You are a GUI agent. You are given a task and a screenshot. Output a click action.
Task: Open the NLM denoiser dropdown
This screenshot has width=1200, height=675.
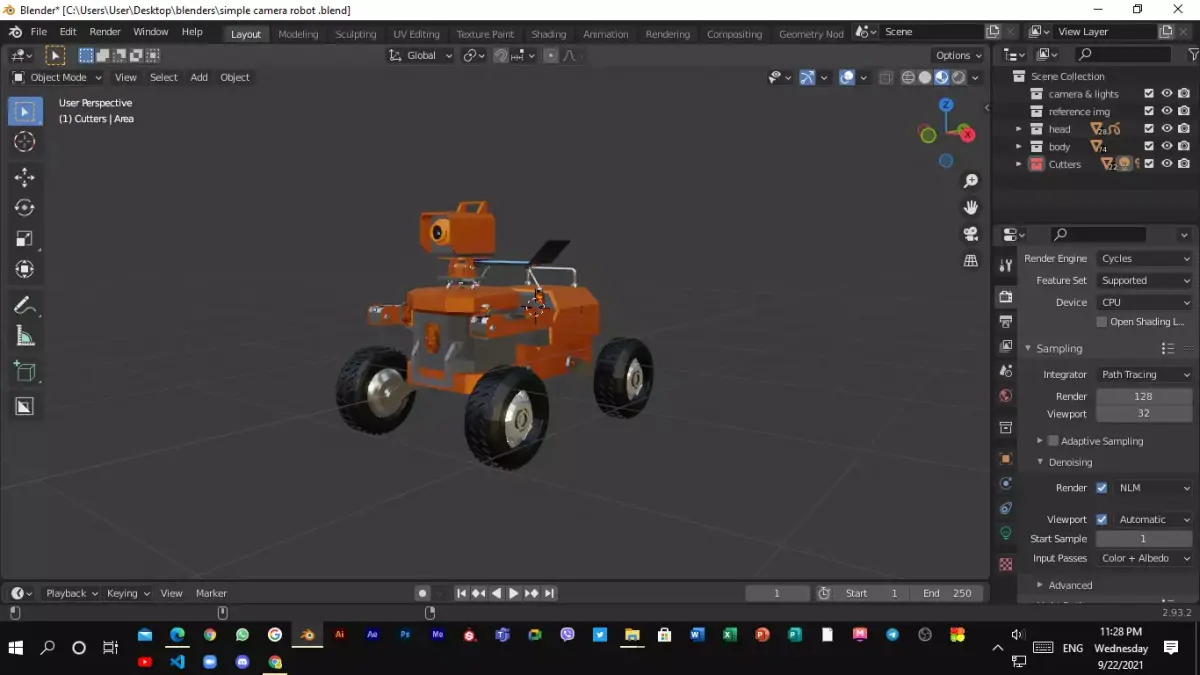click(x=1153, y=488)
